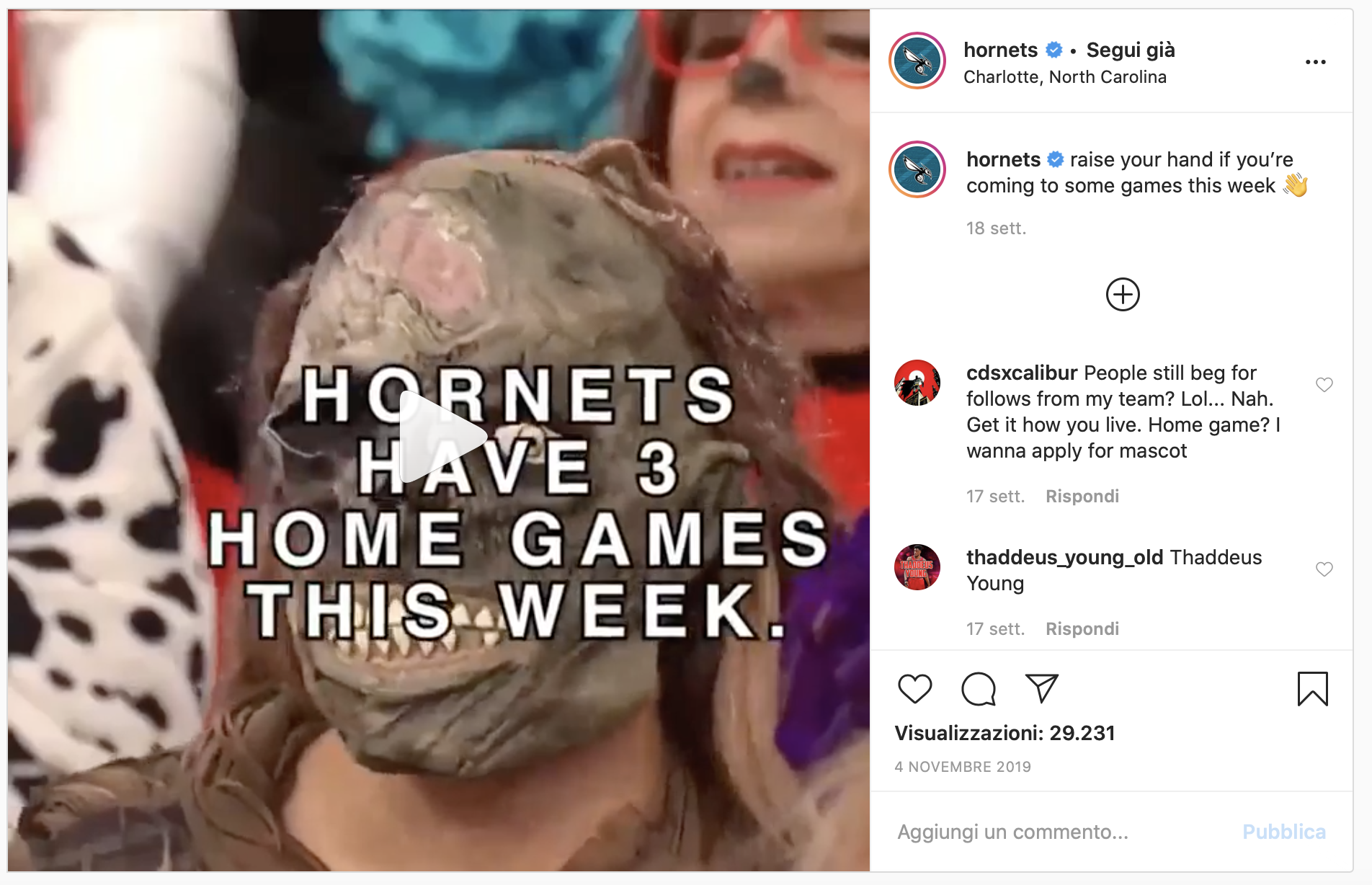The height and width of the screenshot is (885, 1372).
Task: Open the three-dot options menu
Action: [x=1315, y=62]
